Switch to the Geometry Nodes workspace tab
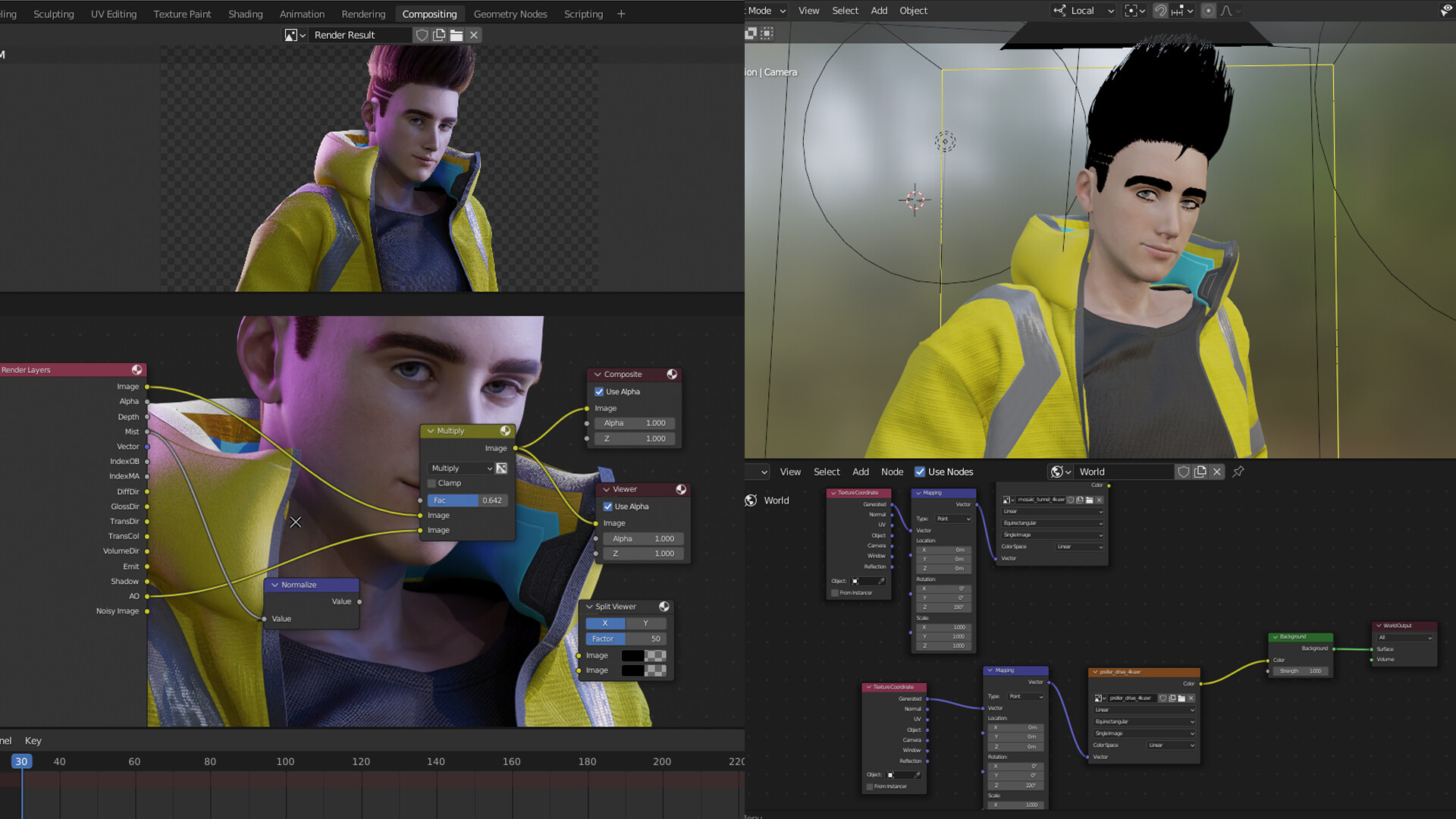1456x819 pixels. point(510,14)
